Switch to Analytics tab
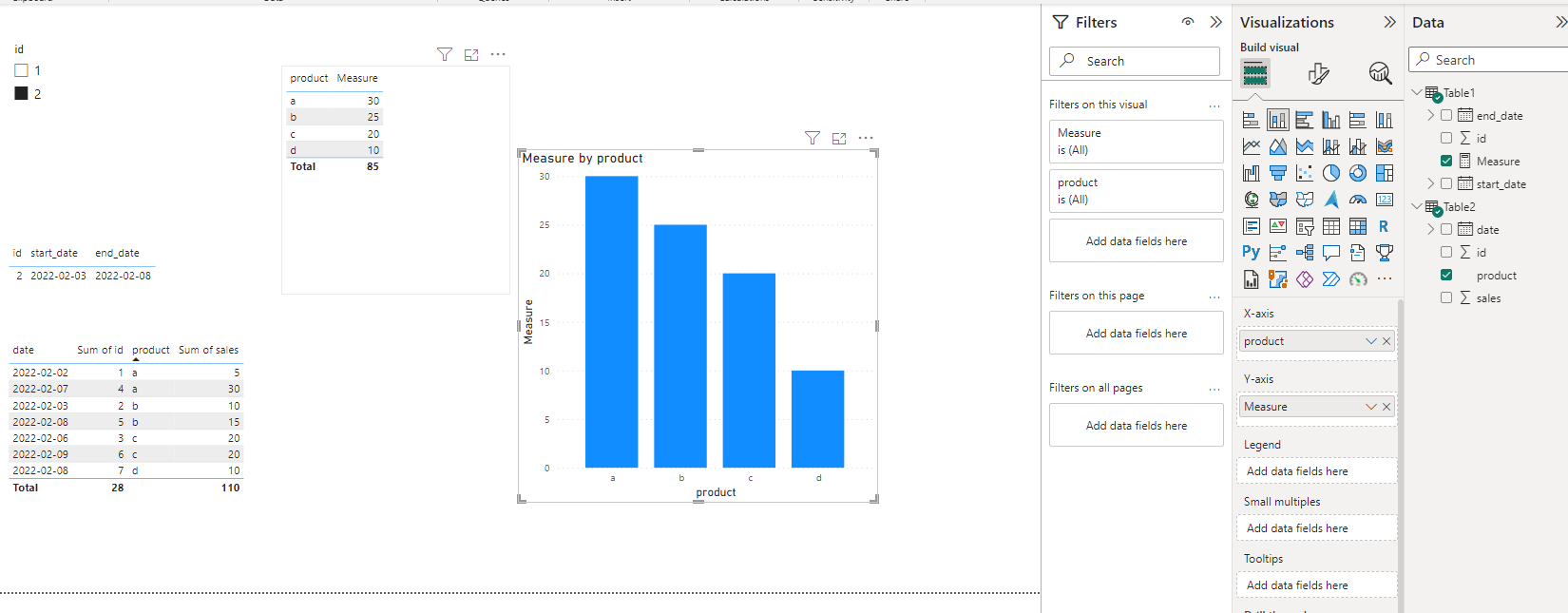This screenshot has height=613, width=1568. pos(1380,73)
